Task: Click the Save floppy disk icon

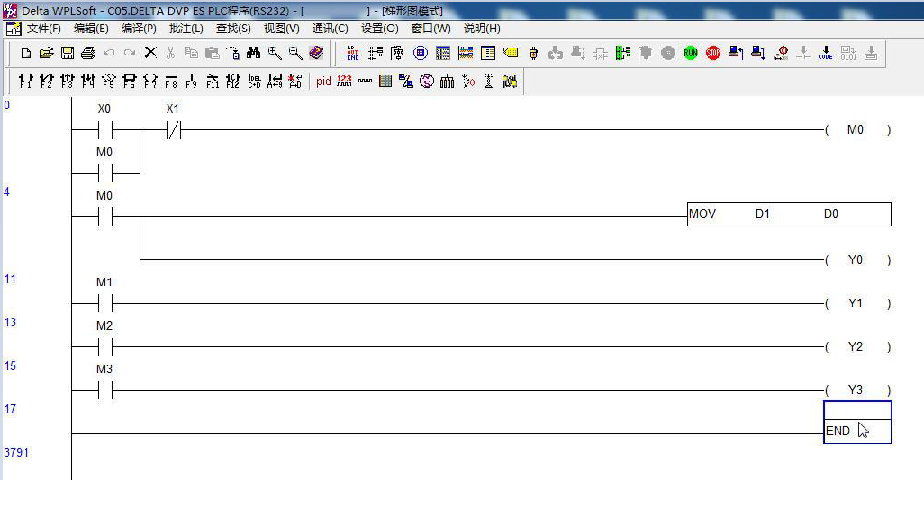Action: click(67, 53)
